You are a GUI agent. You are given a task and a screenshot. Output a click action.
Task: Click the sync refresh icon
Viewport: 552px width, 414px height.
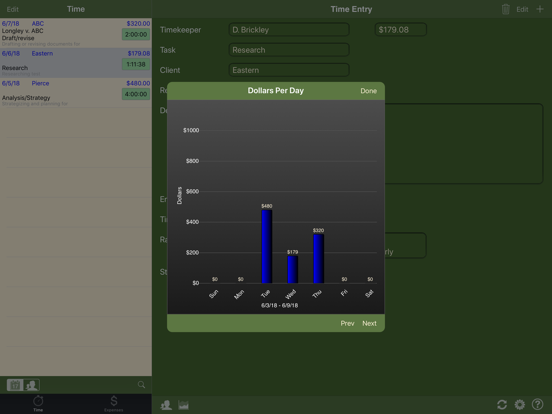click(x=502, y=404)
